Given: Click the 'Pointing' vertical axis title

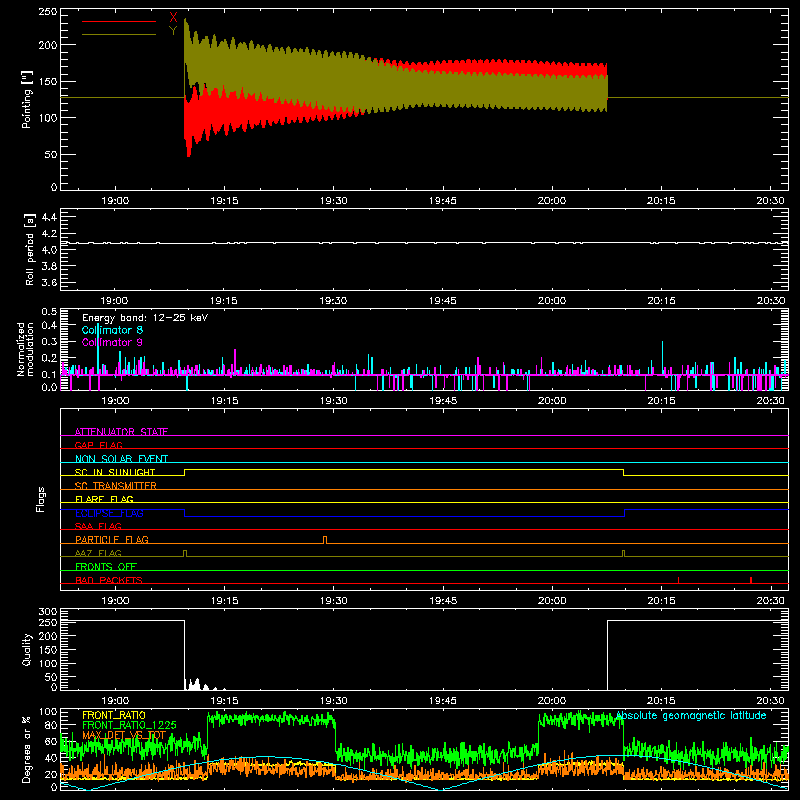Looking at the screenshot, I should point(27,99).
